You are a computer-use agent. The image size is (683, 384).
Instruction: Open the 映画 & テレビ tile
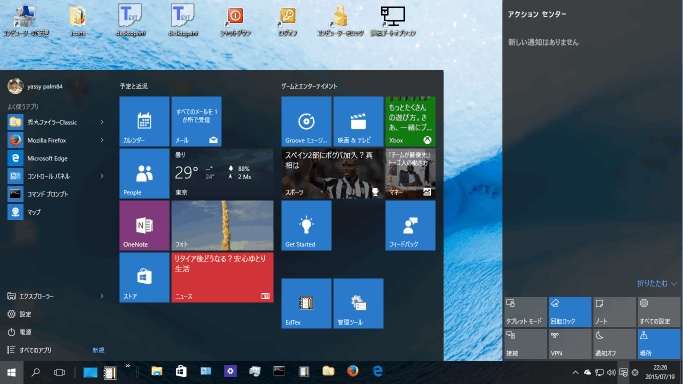coord(358,121)
